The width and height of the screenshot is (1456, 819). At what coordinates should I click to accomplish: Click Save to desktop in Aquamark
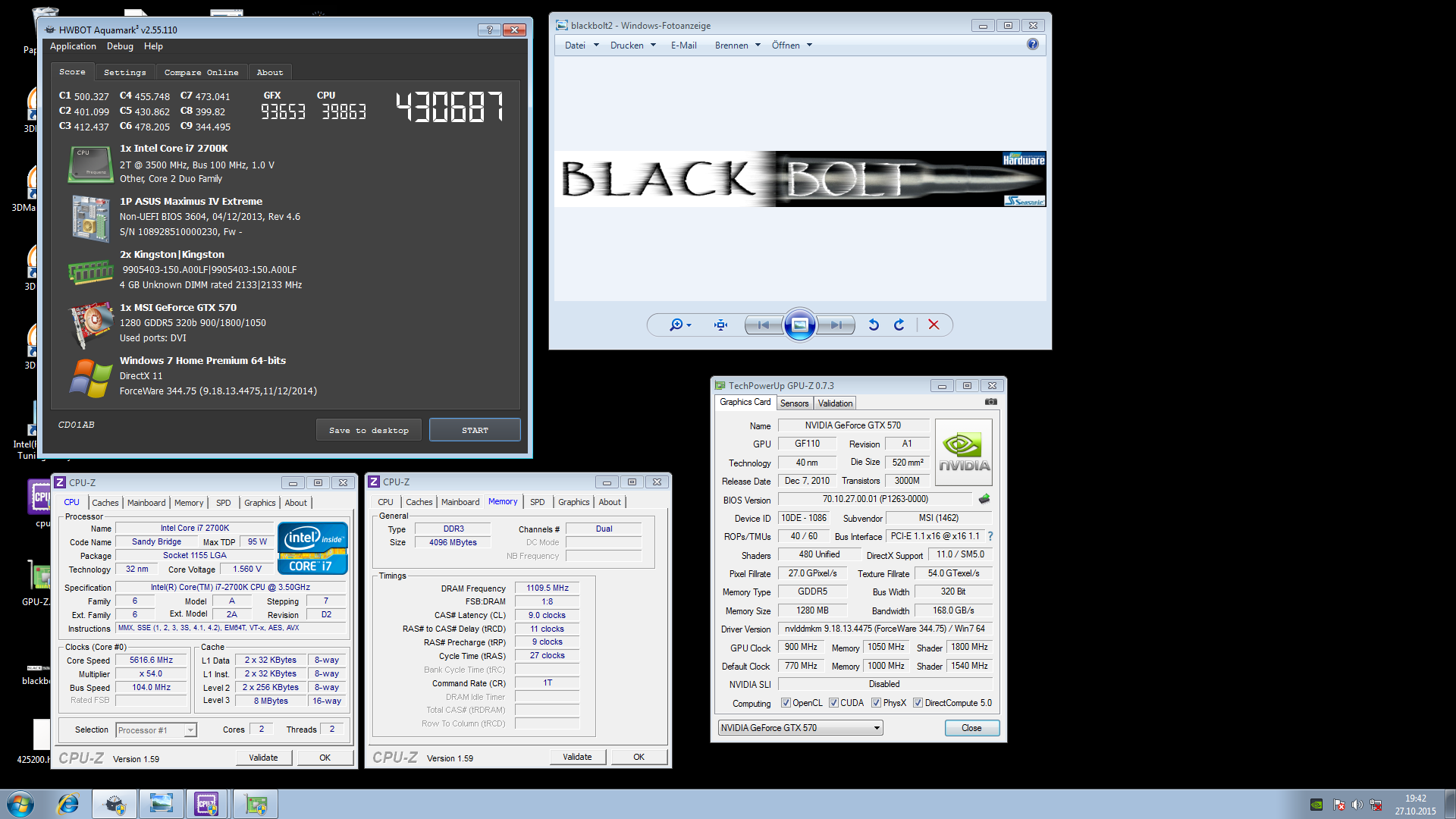[369, 430]
